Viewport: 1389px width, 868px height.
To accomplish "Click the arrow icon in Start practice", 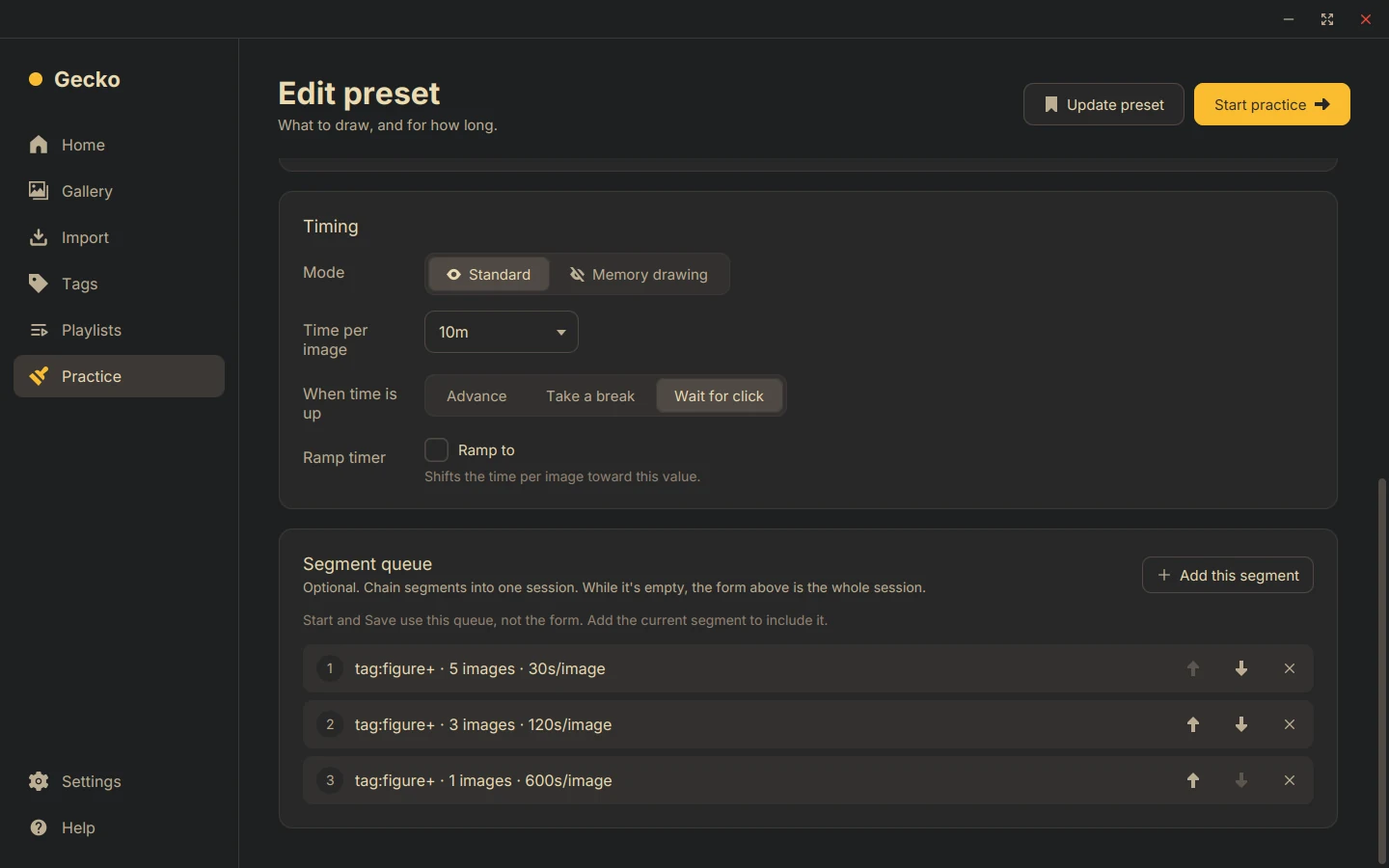I will point(1322,104).
